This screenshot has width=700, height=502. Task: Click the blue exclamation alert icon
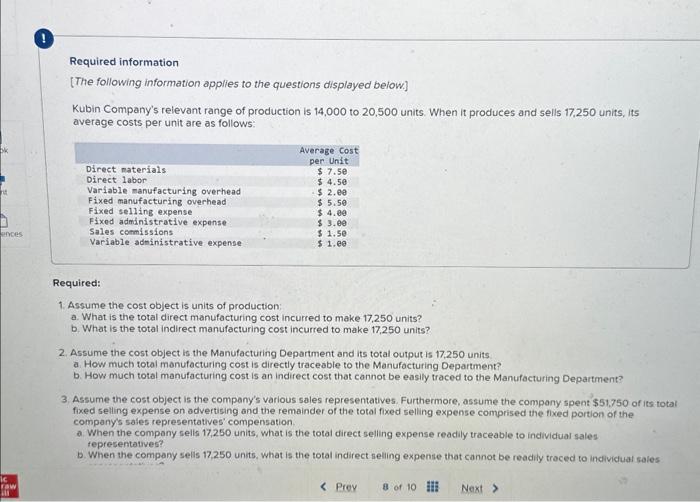[44, 39]
